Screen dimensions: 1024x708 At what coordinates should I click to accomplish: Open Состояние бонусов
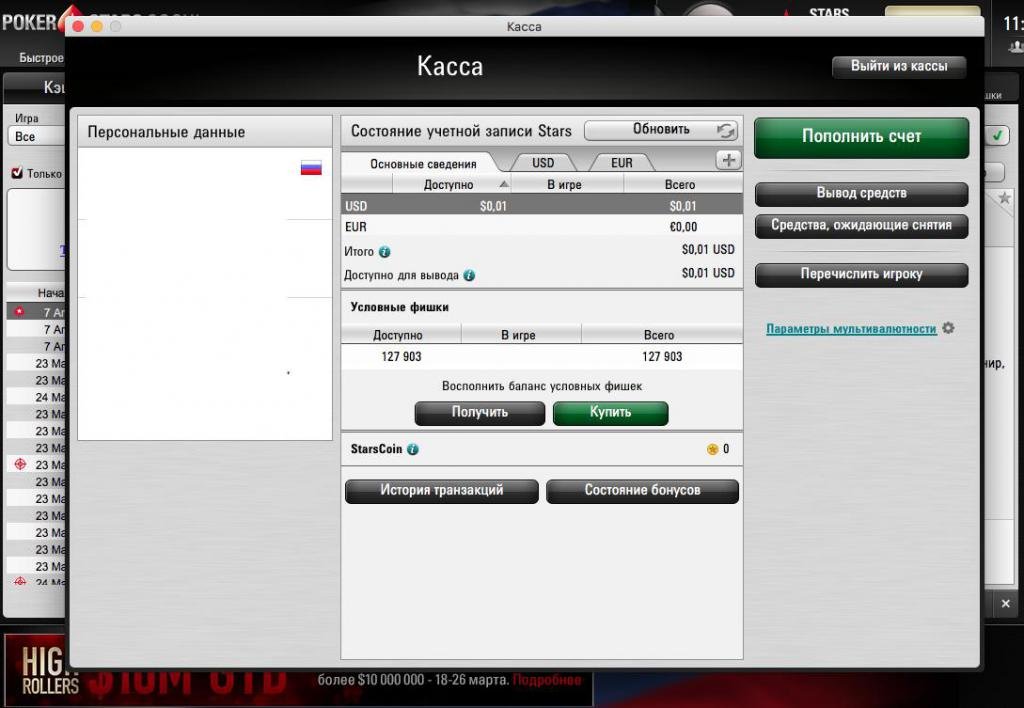pyautogui.click(x=643, y=491)
